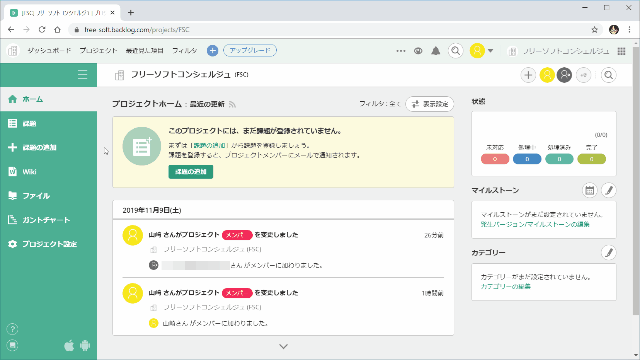
Task: Click yellow member avatar in project header
Action: click(x=547, y=75)
